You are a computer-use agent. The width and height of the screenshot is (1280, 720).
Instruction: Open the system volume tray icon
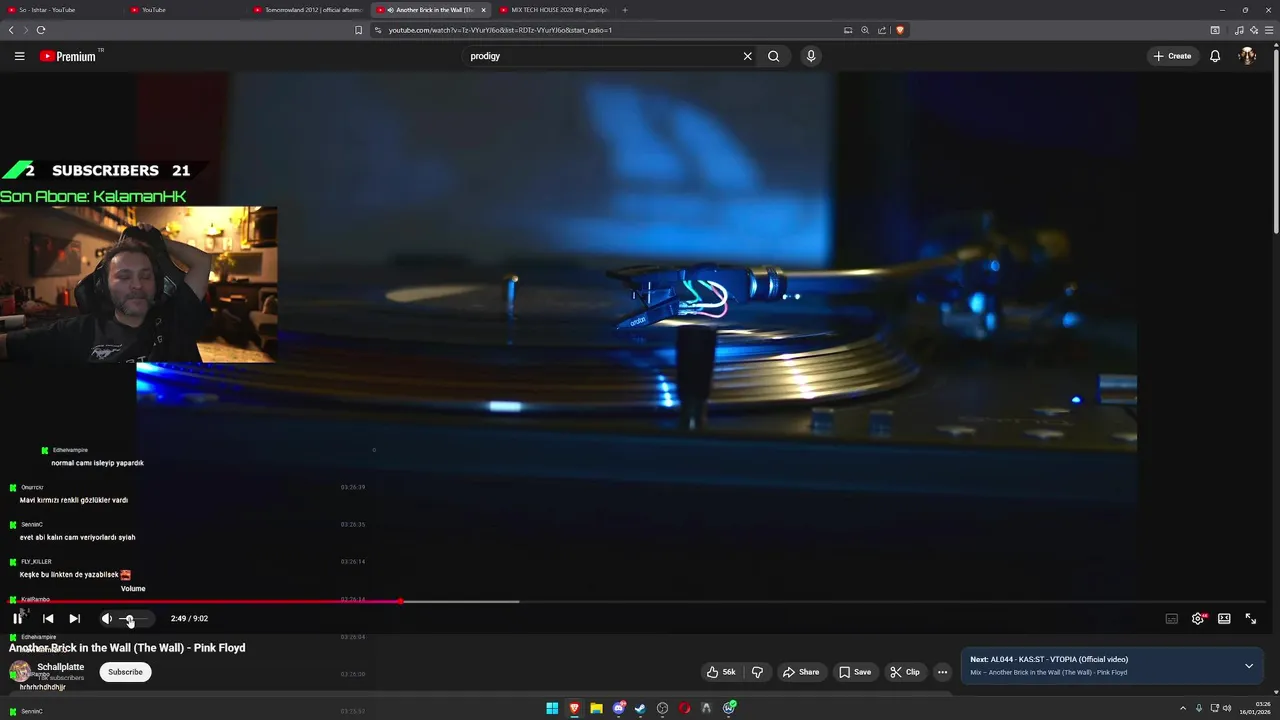coord(1227,708)
